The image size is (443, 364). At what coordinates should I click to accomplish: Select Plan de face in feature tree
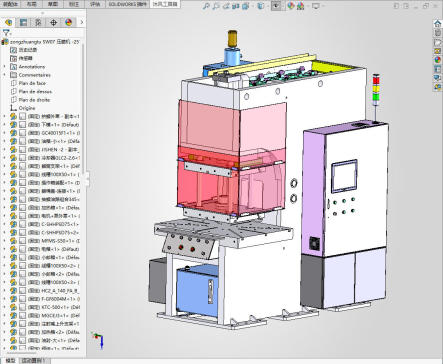coord(32,83)
